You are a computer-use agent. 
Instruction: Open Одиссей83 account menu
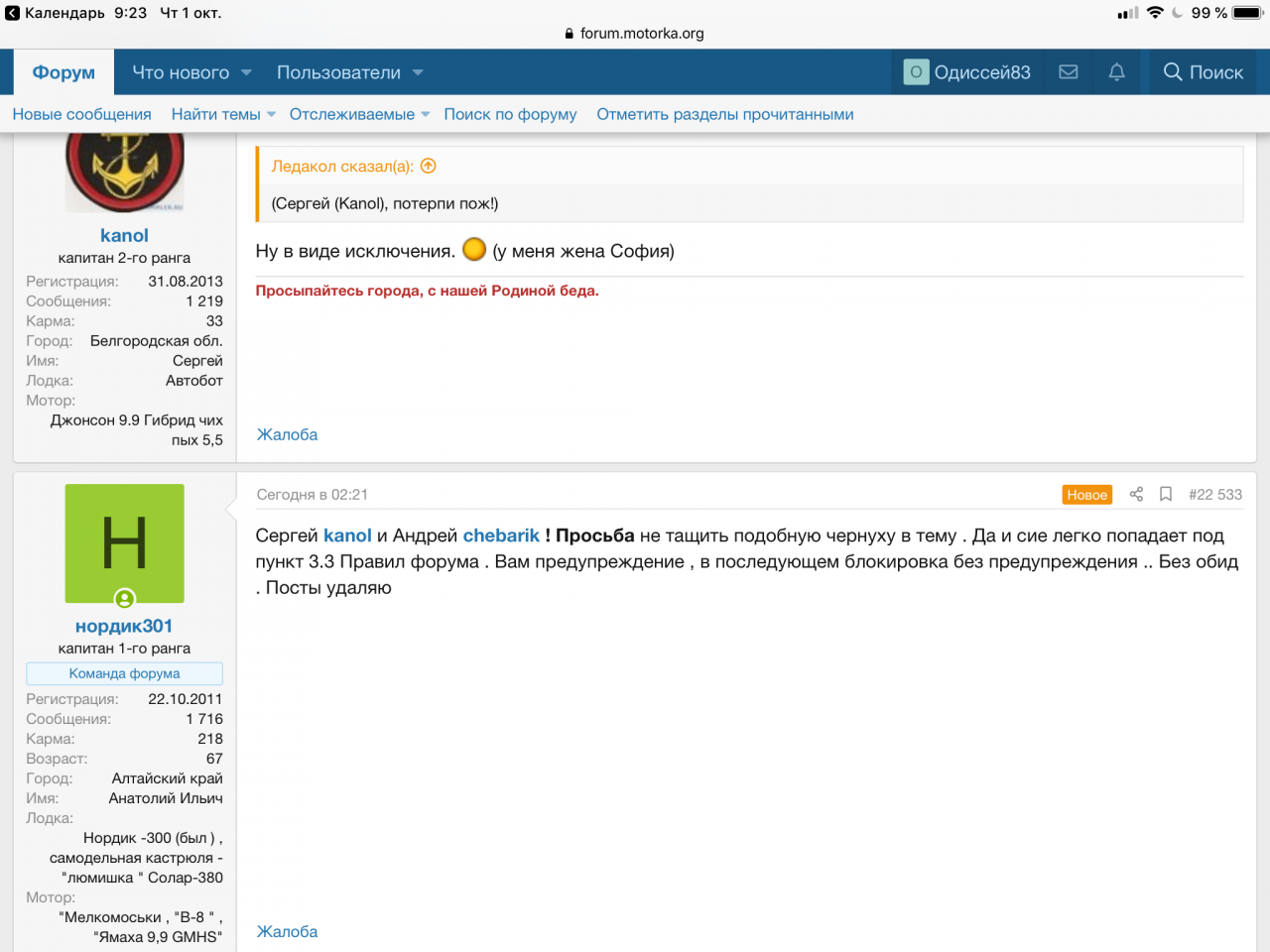coord(967,72)
